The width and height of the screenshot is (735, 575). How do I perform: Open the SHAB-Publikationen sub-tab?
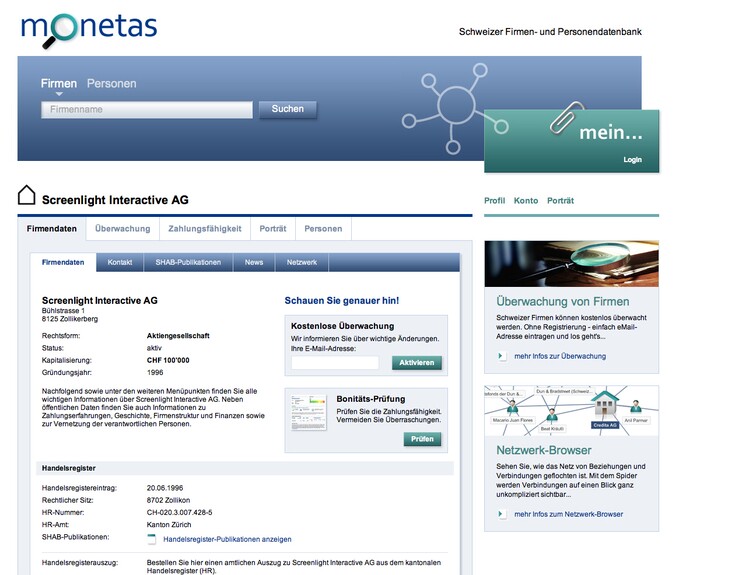188,262
